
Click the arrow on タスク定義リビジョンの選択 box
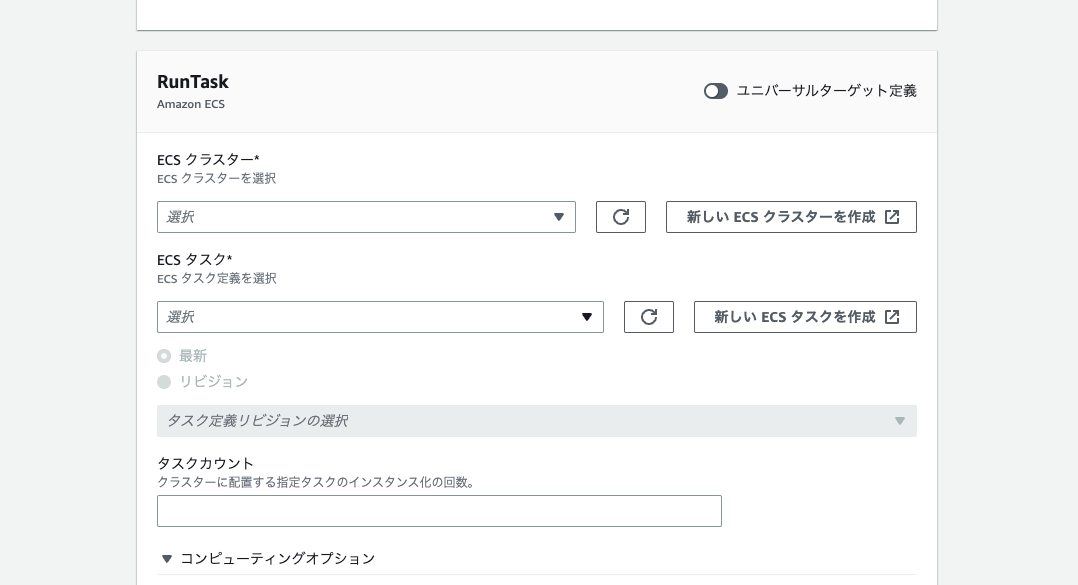tap(899, 421)
